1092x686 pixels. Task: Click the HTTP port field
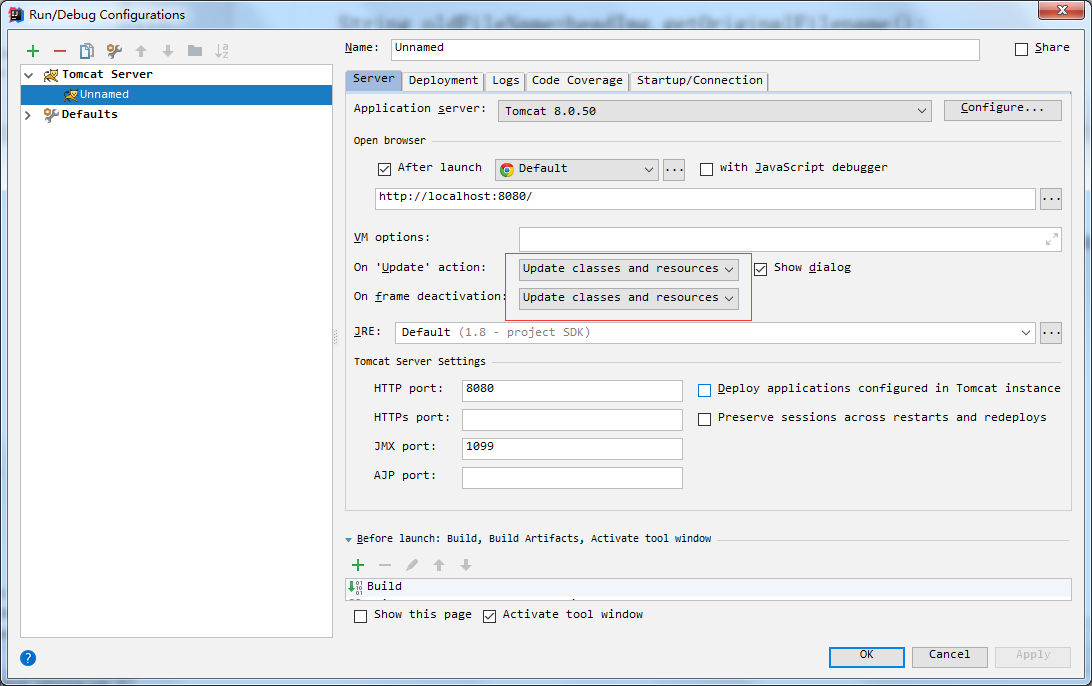[x=572, y=390]
